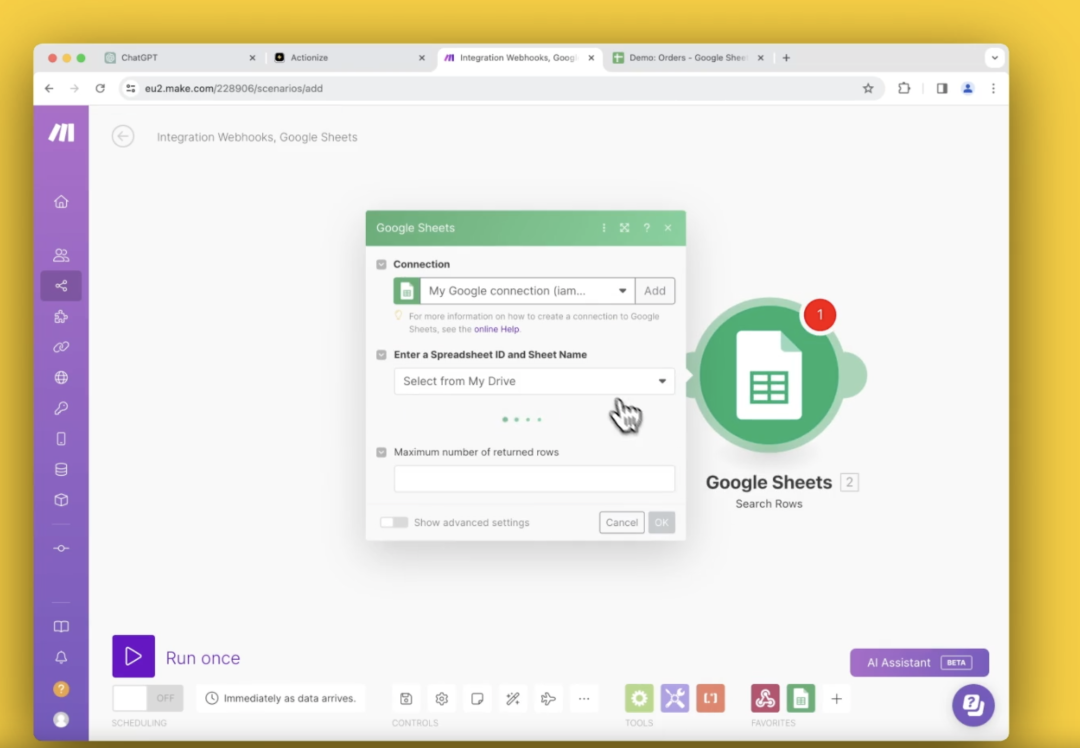This screenshot has height=748, width=1080.
Task: Bookmark page with star icon
Action: (x=868, y=88)
